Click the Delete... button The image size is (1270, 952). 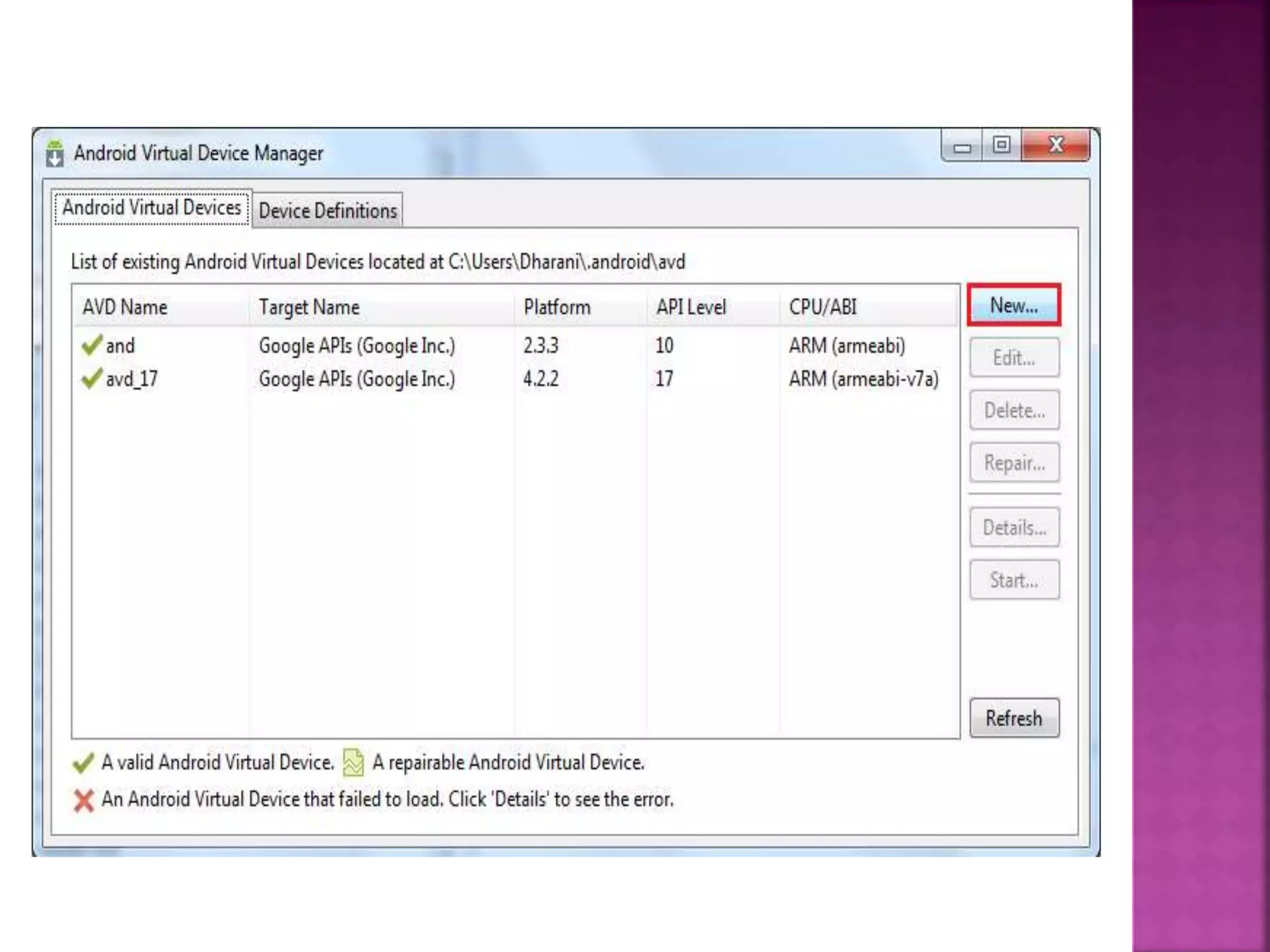pyautogui.click(x=1014, y=410)
